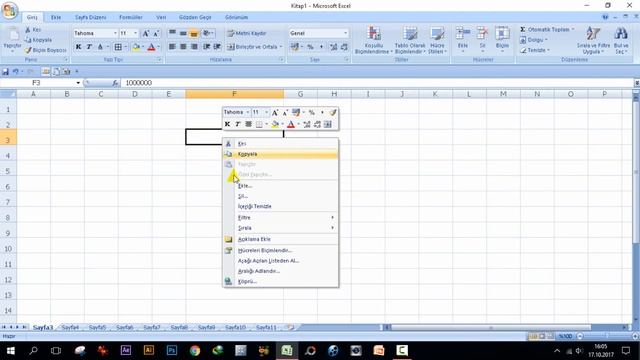Toggle bold K button in ribbon

[78, 47]
